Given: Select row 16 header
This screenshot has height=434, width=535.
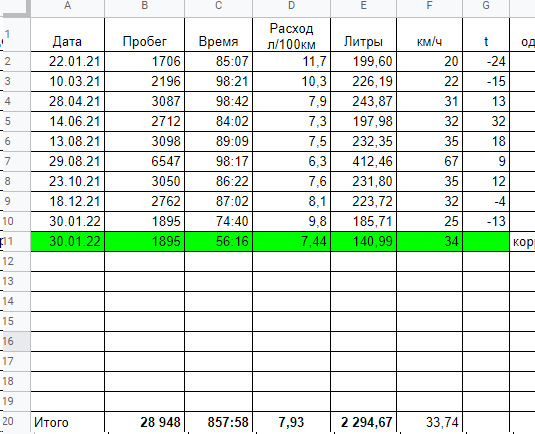Looking at the screenshot, I should point(15,341).
